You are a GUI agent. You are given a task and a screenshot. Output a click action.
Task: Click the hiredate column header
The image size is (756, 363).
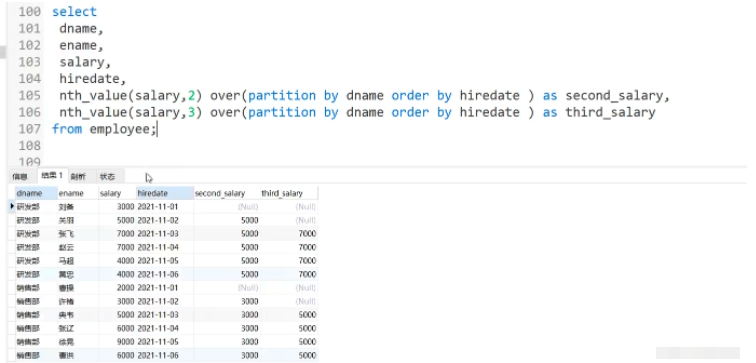pos(165,193)
